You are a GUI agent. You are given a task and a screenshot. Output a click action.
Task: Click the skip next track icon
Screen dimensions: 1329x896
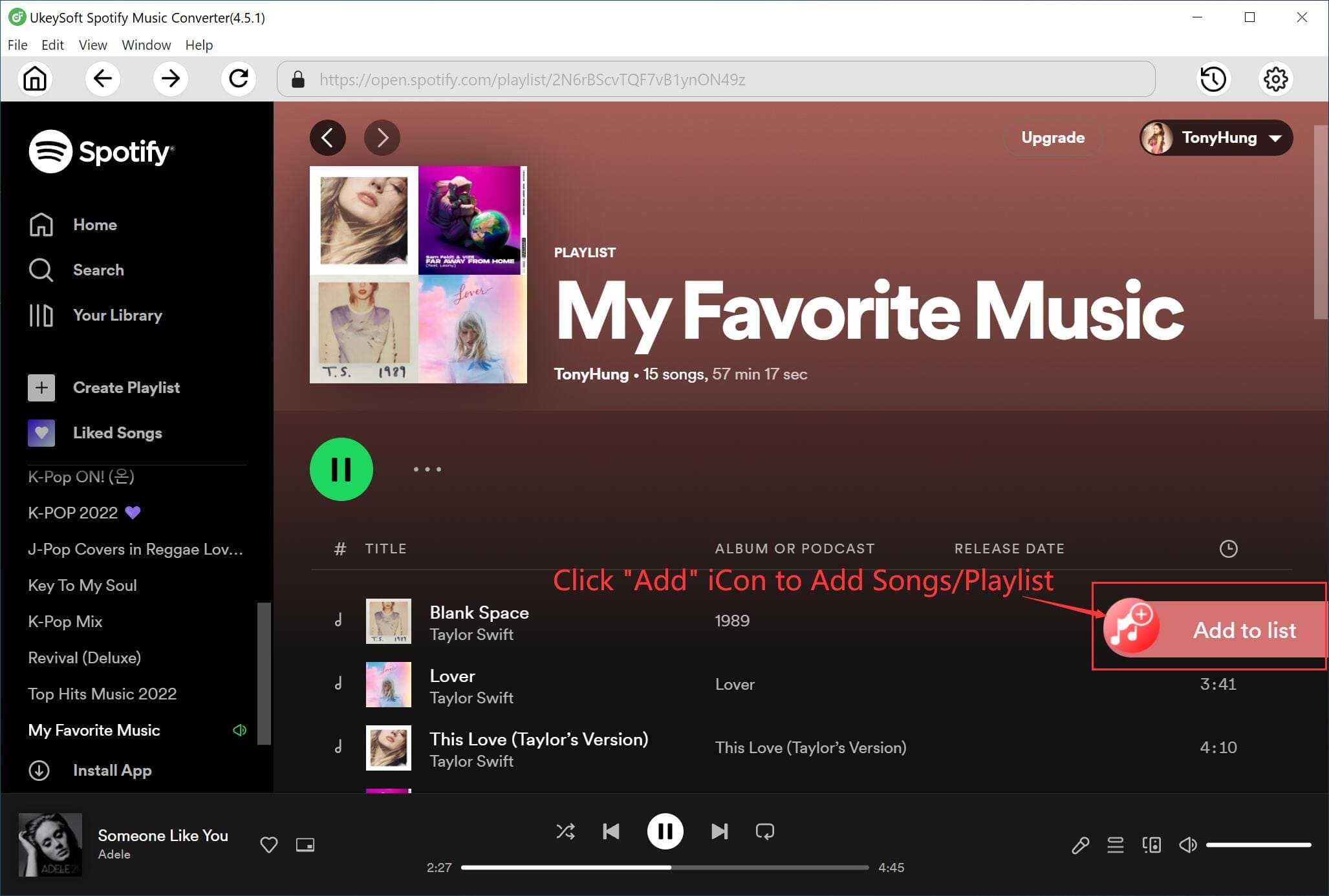(718, 832)
